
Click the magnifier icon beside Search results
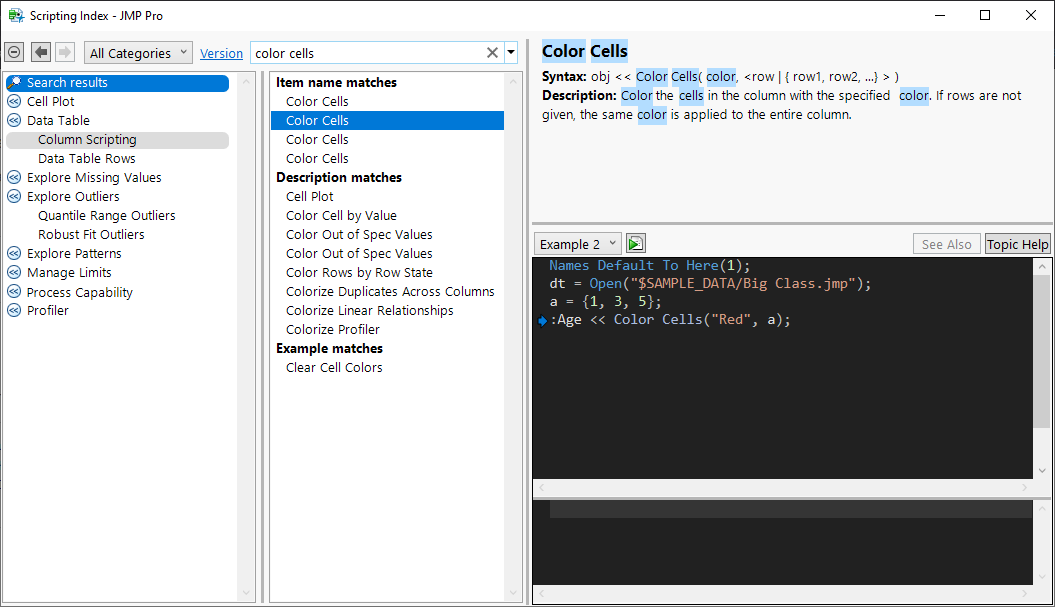[x=14, y=83]
